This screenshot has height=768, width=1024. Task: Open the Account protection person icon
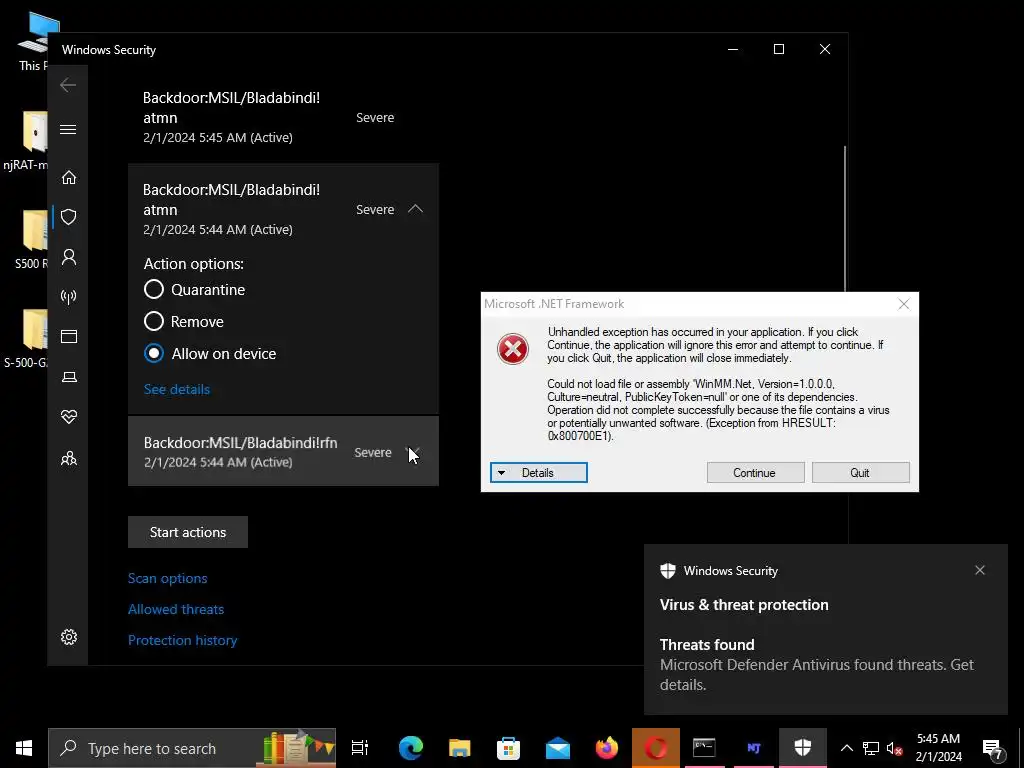pyautogui.click(x=69, y=257)
